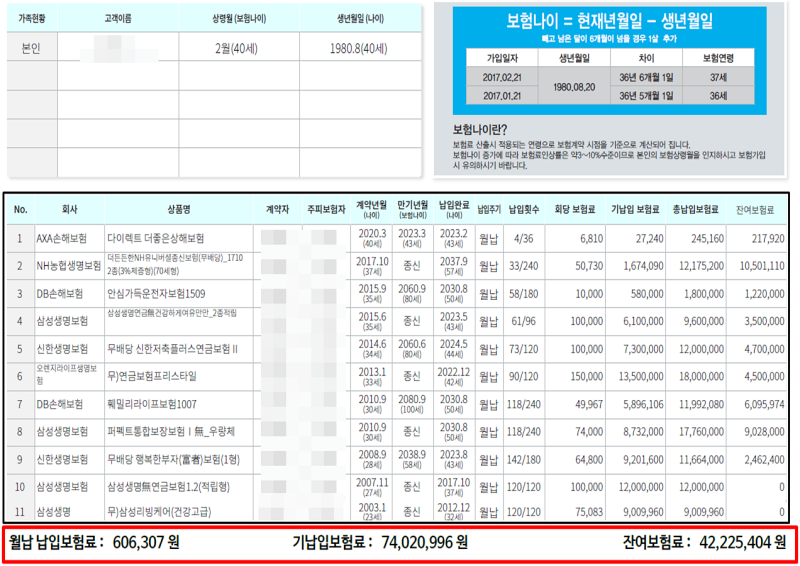
Task: Select the 상품명 column header
Action: tap(179, 209)
